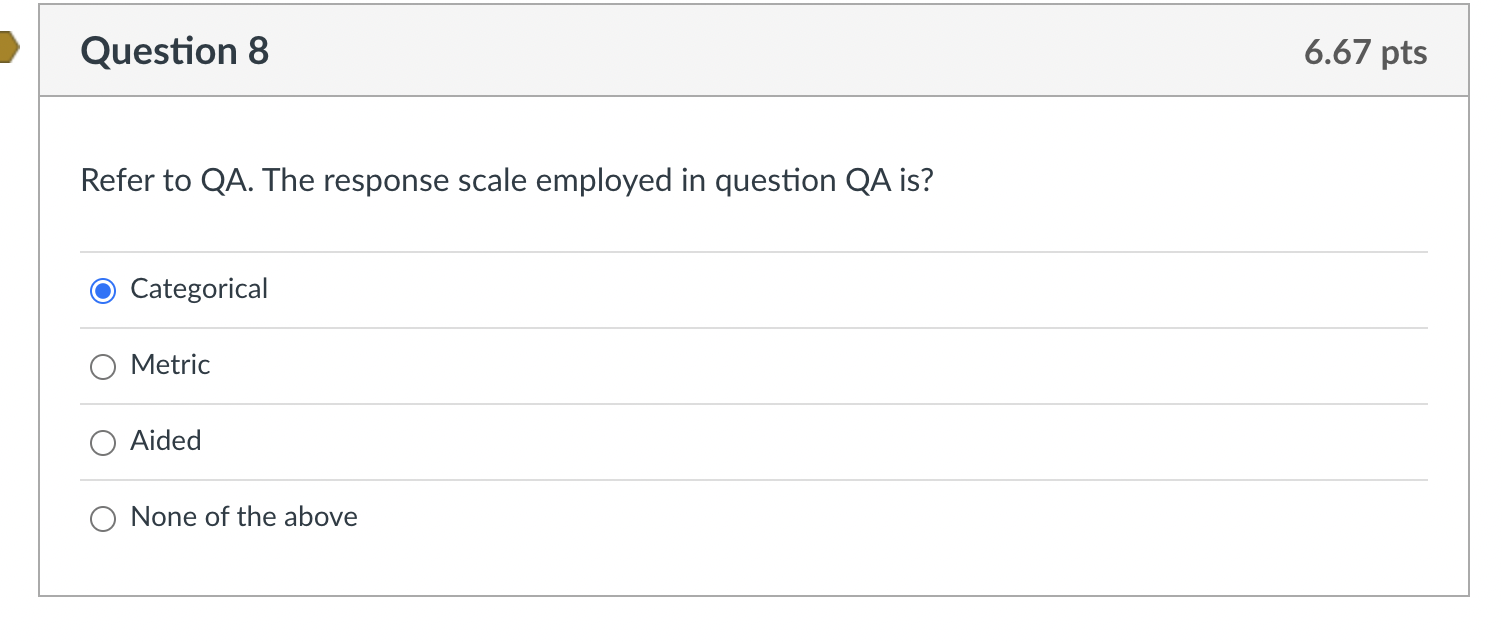Click the Metric answer label
Image resolution: width=1502 pixels, height=642 pixels.
point(170,365)
